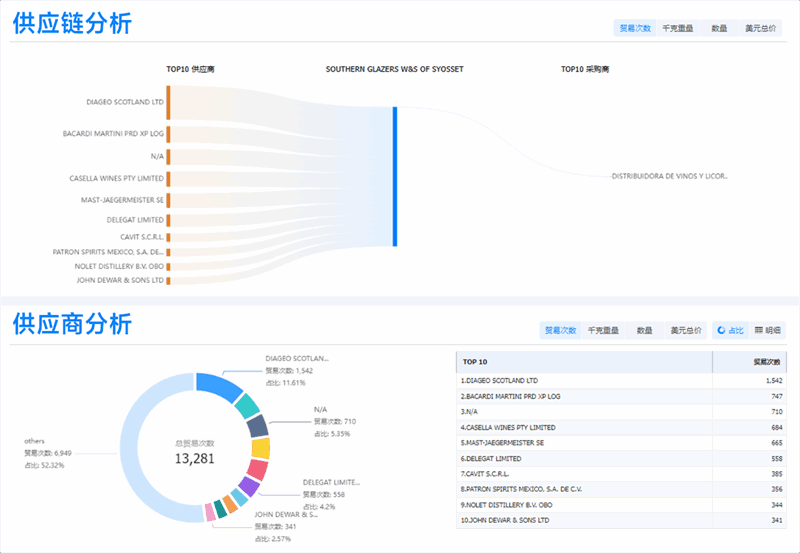Click the orange DIAGEO SCOTLAND LTD Sankey node

click(168, 102)
